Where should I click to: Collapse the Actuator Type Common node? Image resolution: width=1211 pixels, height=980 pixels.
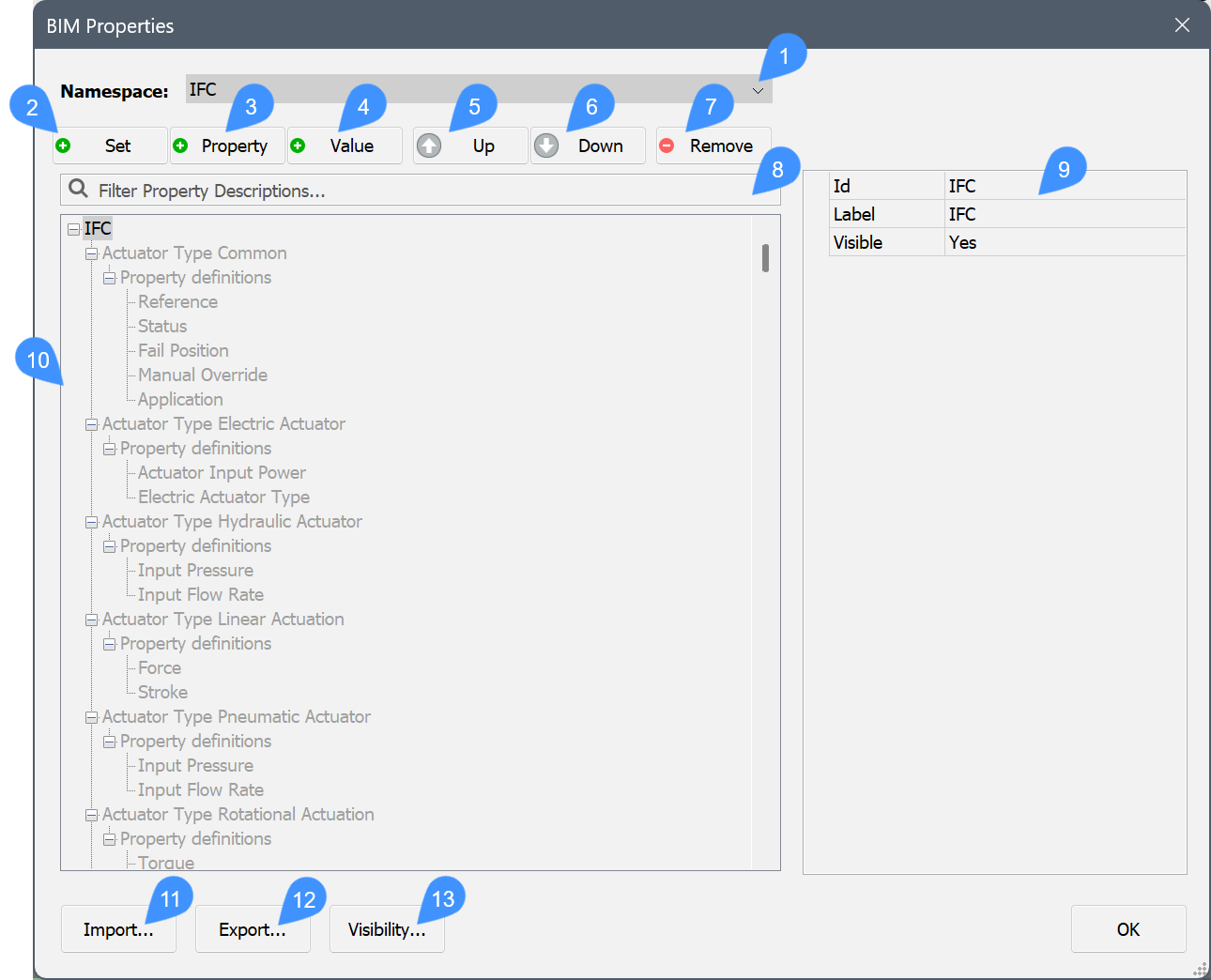pos(92,253)
